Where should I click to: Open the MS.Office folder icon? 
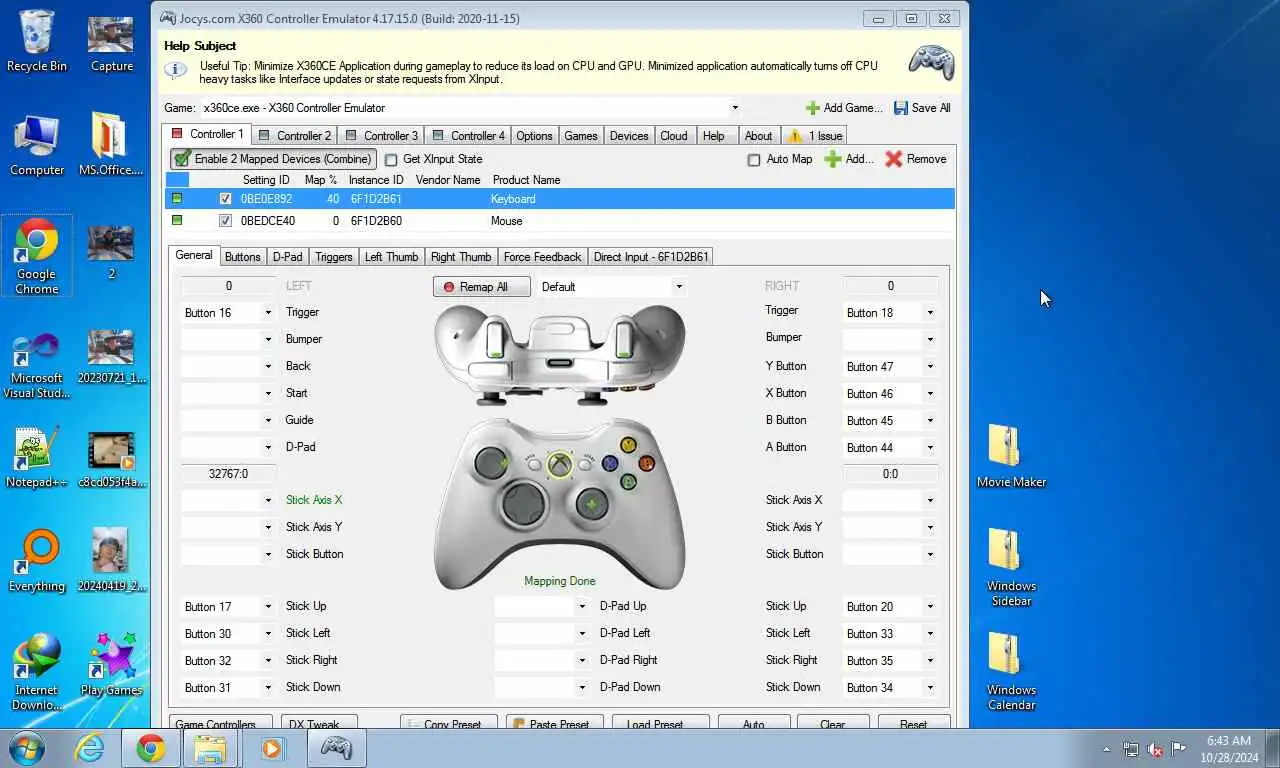(x=111, y=144)
